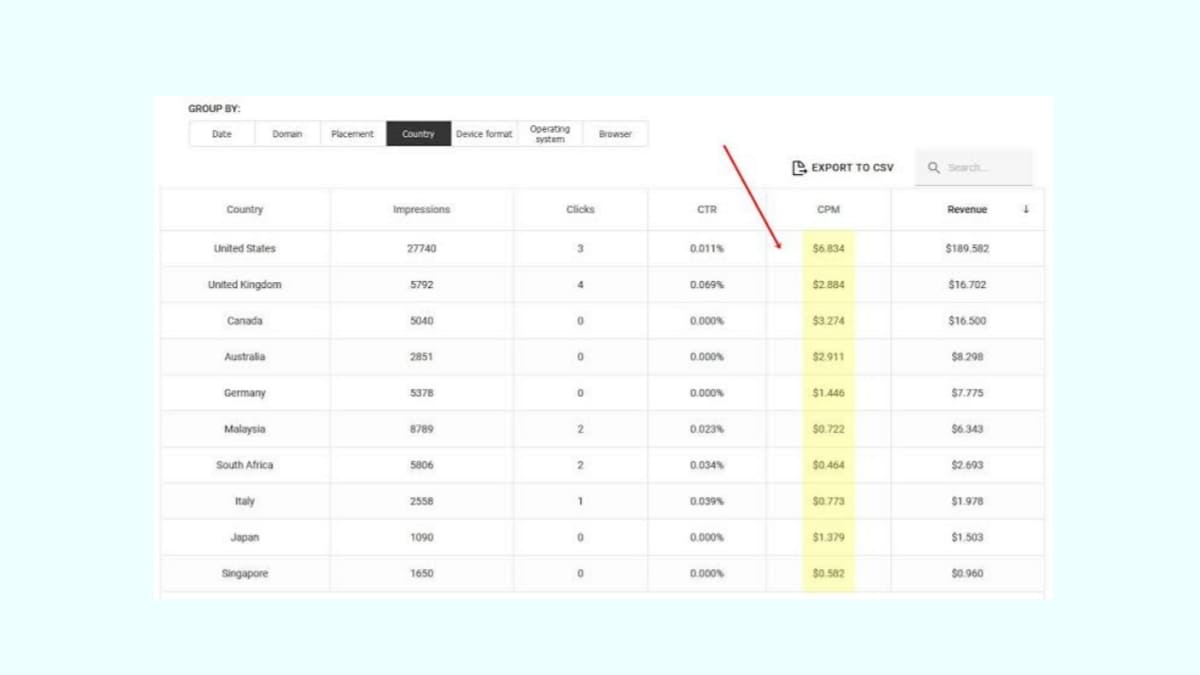1200x675 pixels.
Task: Sort the table by Impressions column
Action: 421,209
